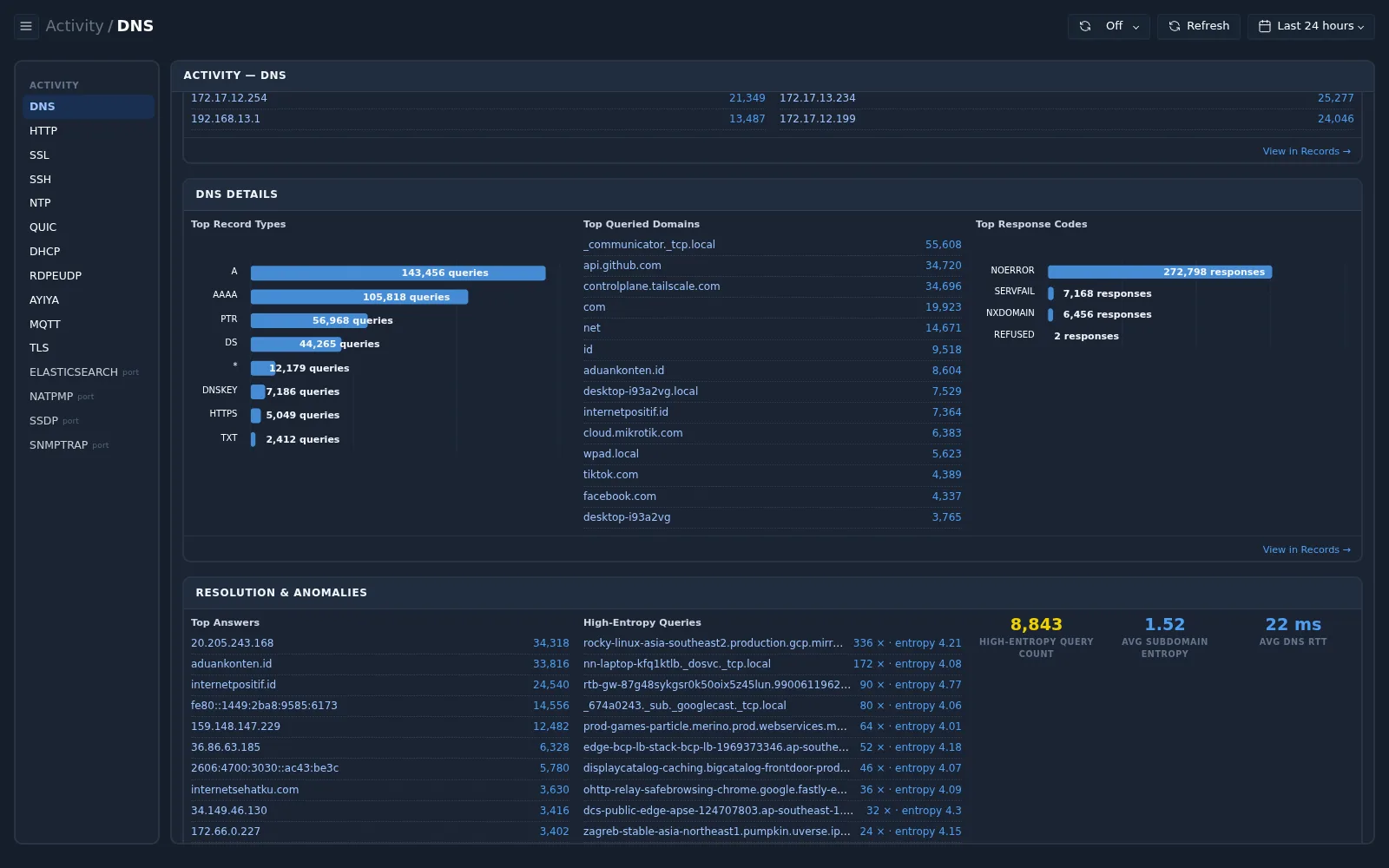1389x868 pixels.
Task: Click the 8,843 high-entropy query count
Action: [1036, 625]
